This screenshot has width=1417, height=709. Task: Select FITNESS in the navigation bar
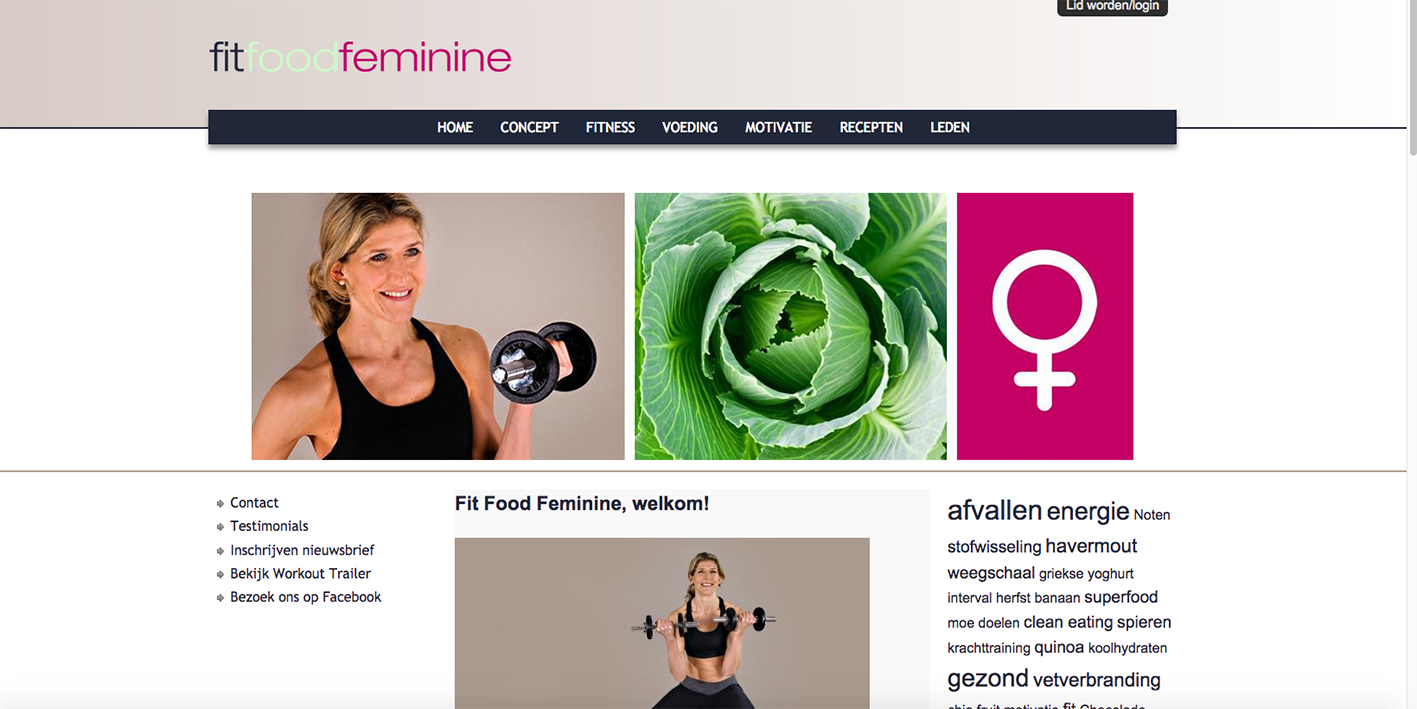click(x=610, y=127)
